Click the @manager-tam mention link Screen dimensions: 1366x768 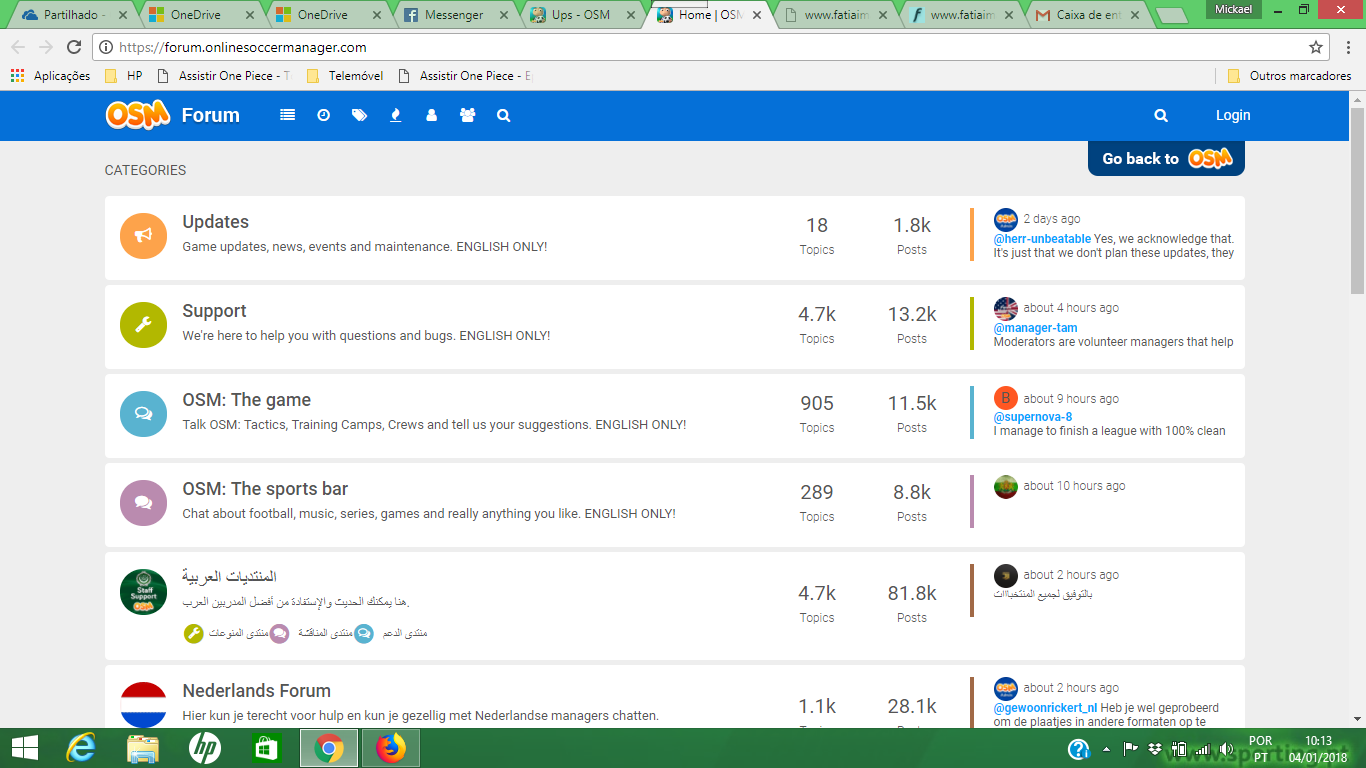(1035, 328)
